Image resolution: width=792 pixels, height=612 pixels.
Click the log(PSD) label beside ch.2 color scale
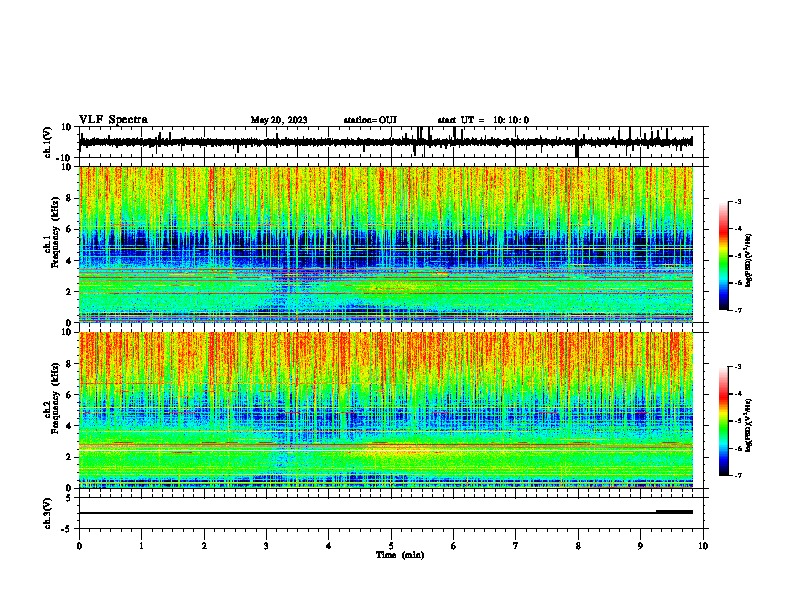pos(750,425)
